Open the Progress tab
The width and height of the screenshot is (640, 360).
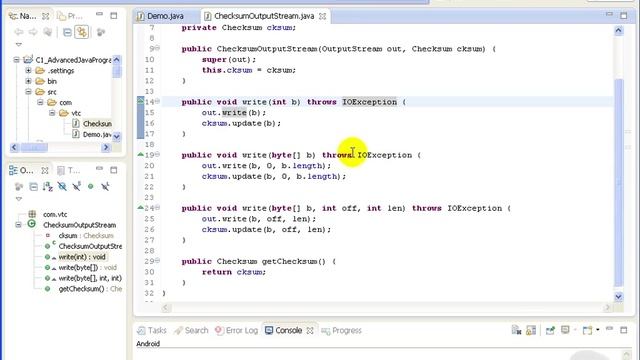coord(341,330)
